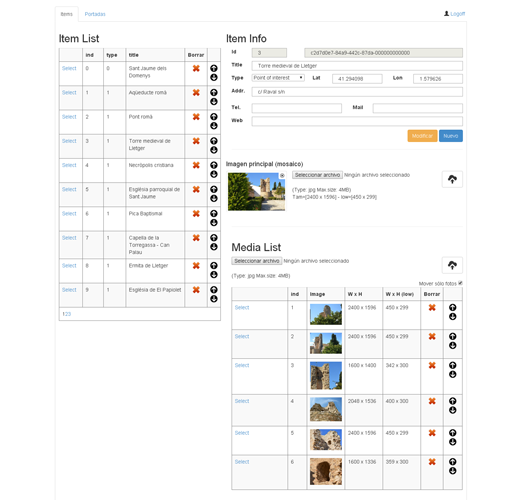Focus the Web input field
516x500 pixels.
pos(357,121)
